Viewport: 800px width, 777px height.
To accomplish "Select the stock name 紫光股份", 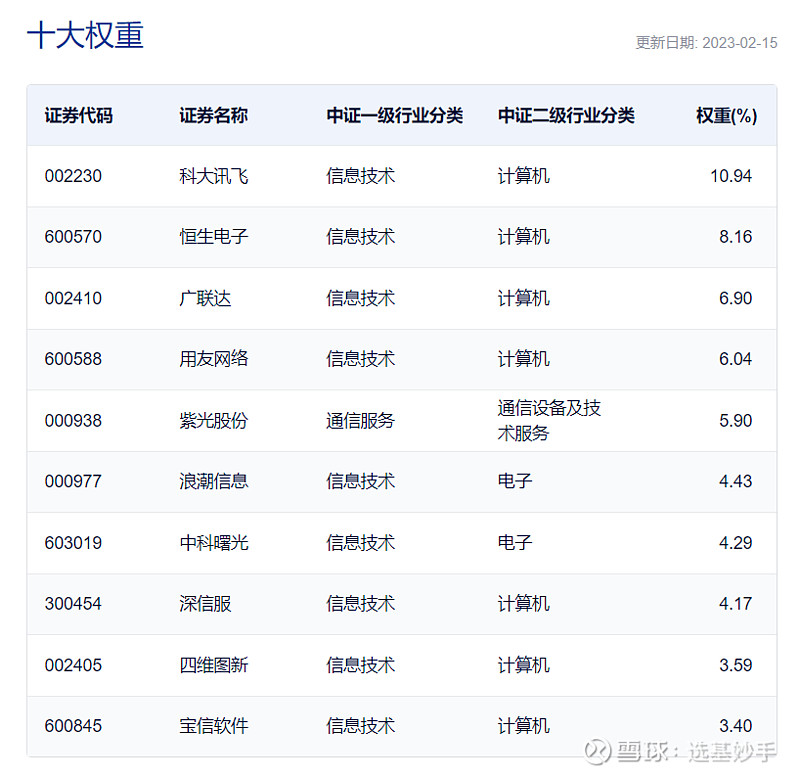I will click(213, 421).
